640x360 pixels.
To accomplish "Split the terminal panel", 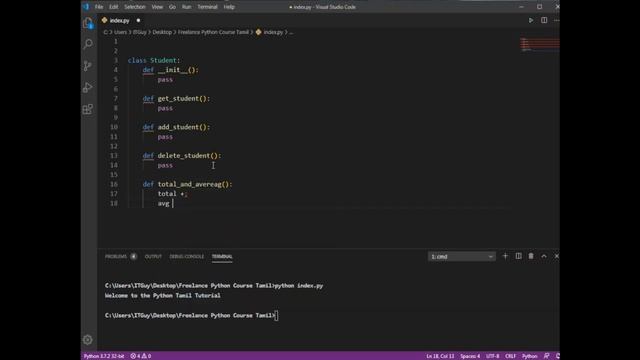I will pos(518,256).
